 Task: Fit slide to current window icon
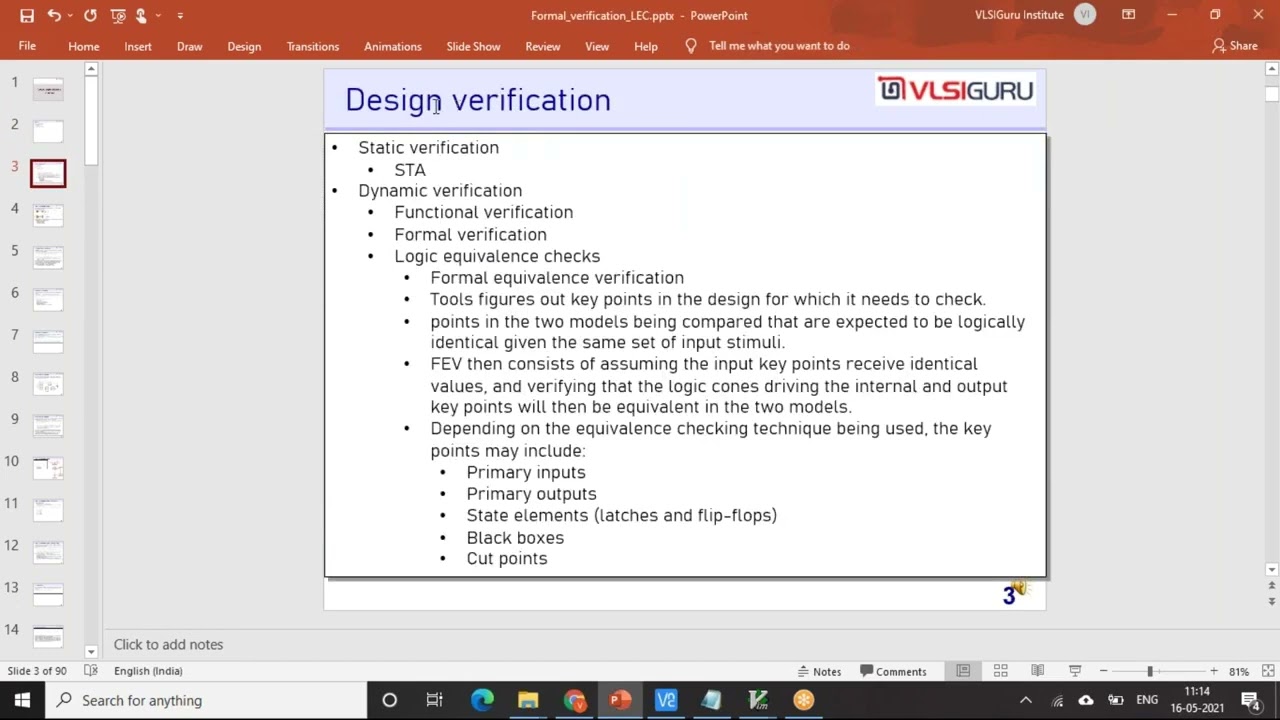click(1267, 671)
